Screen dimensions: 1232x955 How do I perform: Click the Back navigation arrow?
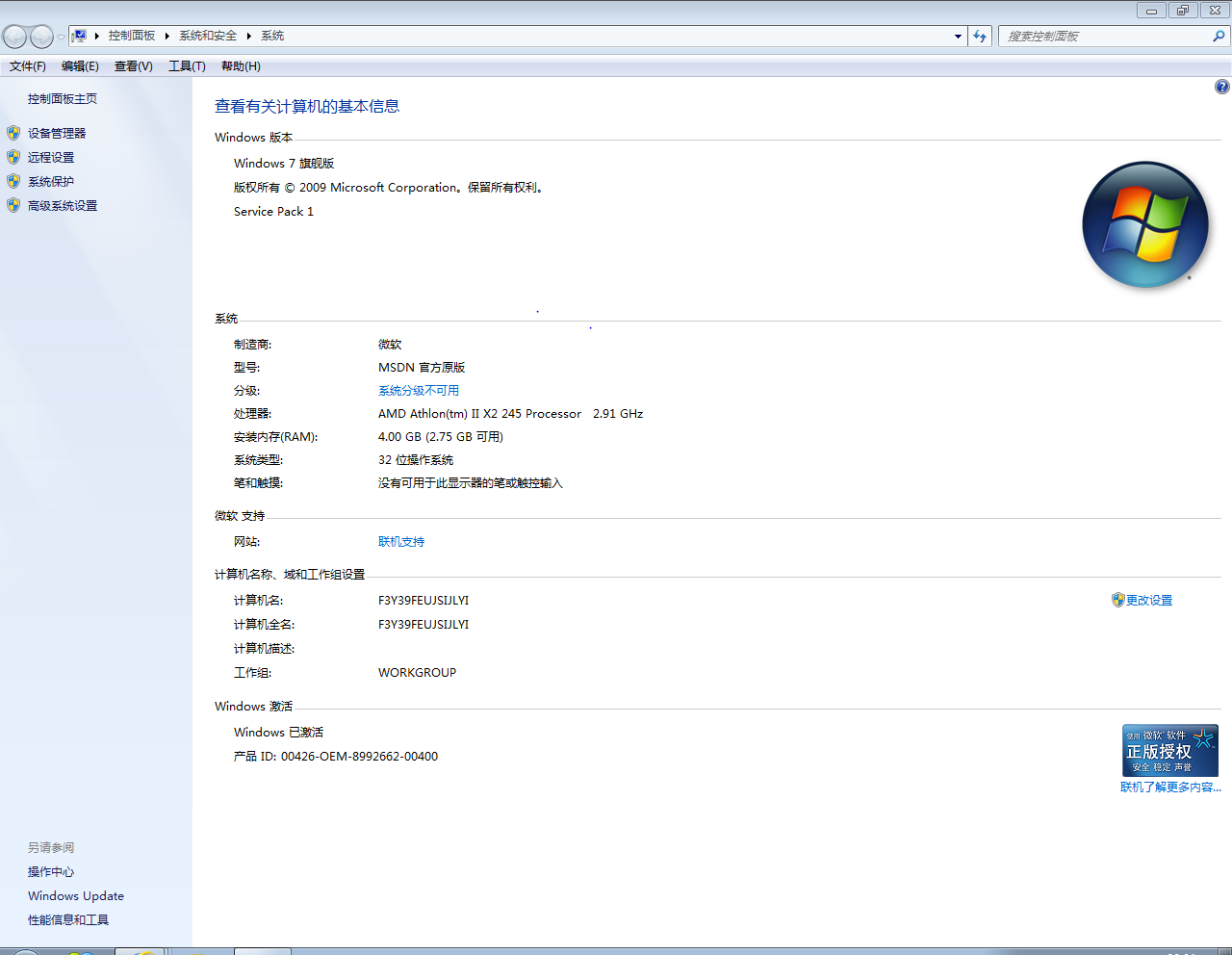[14, 37]
